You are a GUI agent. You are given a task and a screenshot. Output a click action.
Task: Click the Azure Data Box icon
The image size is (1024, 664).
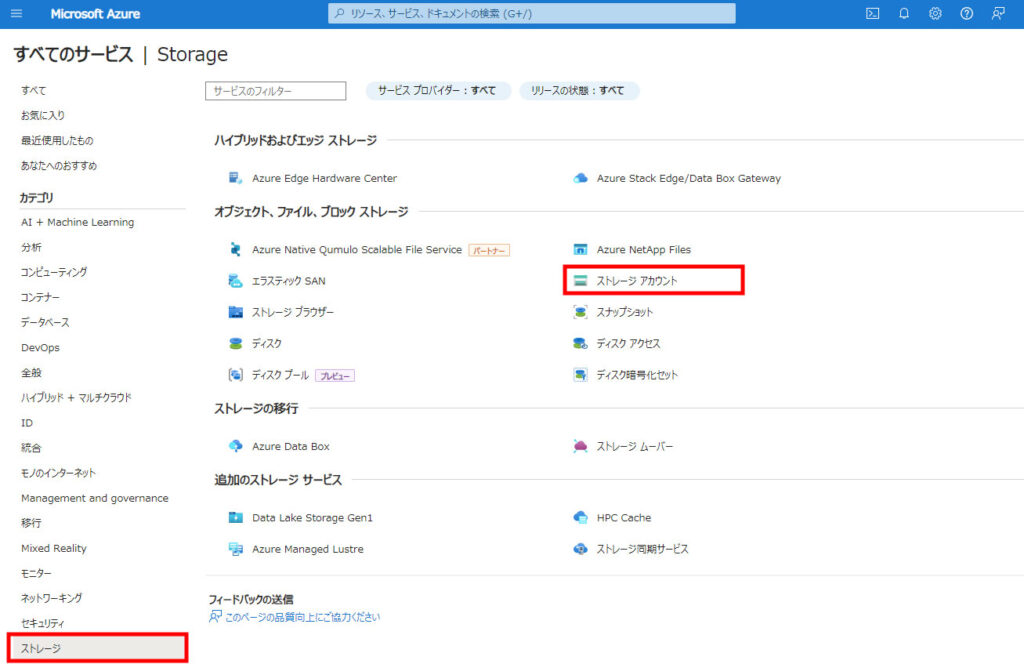235,446
